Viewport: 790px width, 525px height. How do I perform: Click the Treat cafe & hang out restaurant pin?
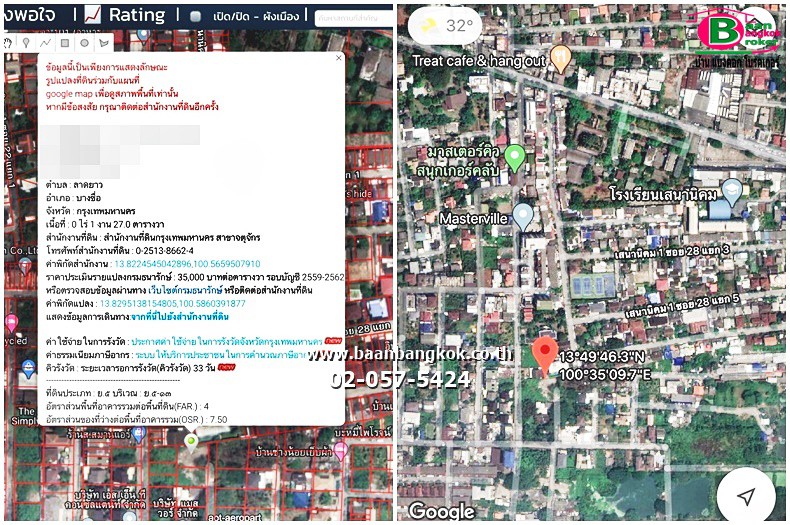point(560,58)
